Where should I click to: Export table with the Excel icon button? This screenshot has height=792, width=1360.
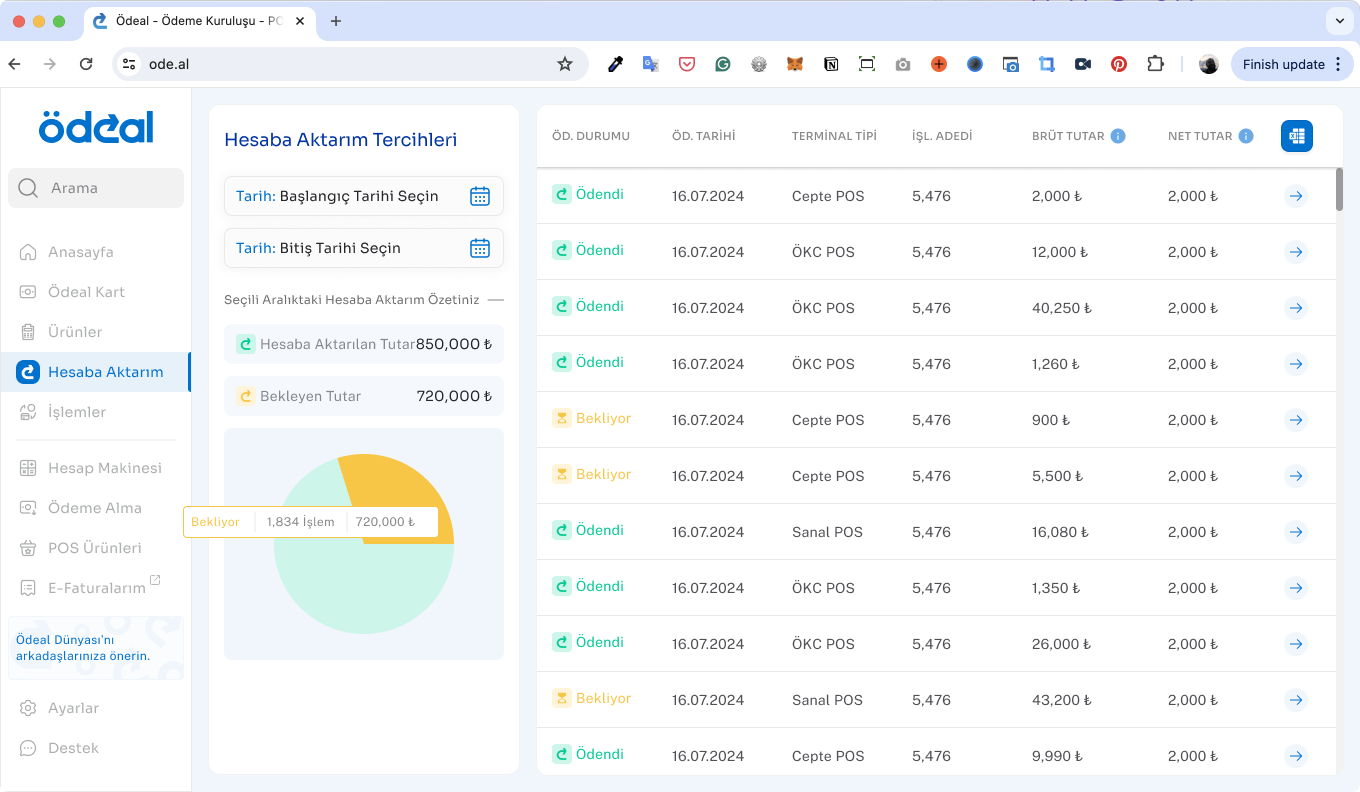(1297, 136)
